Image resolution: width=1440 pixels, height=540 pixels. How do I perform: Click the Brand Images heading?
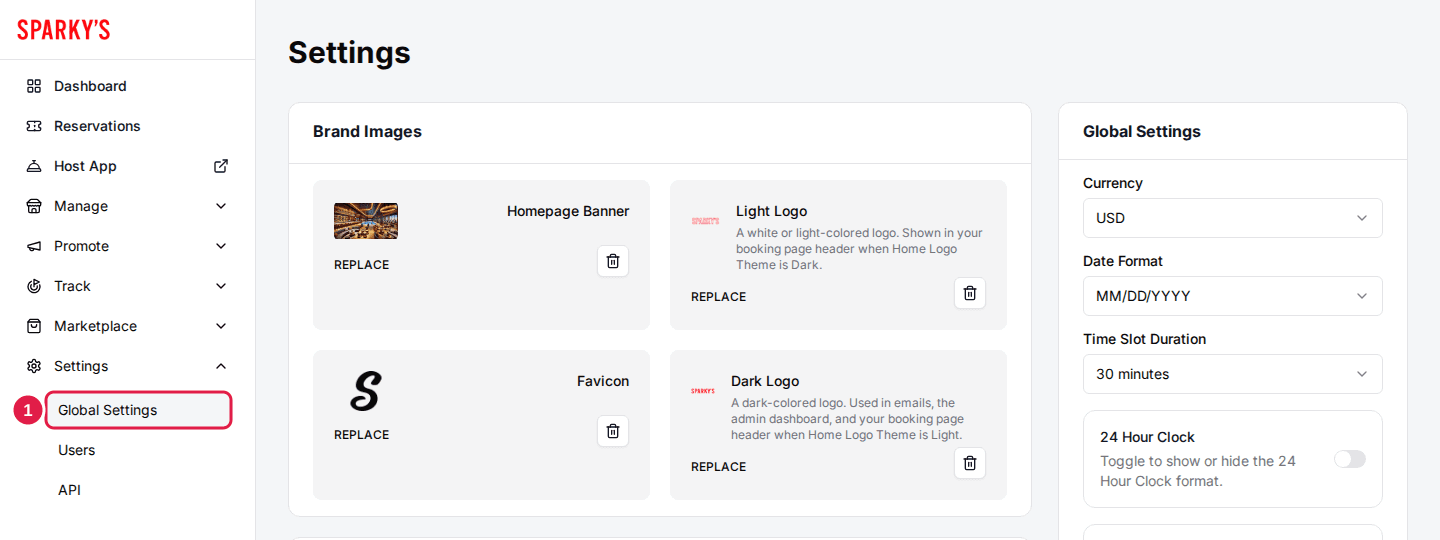367,132
